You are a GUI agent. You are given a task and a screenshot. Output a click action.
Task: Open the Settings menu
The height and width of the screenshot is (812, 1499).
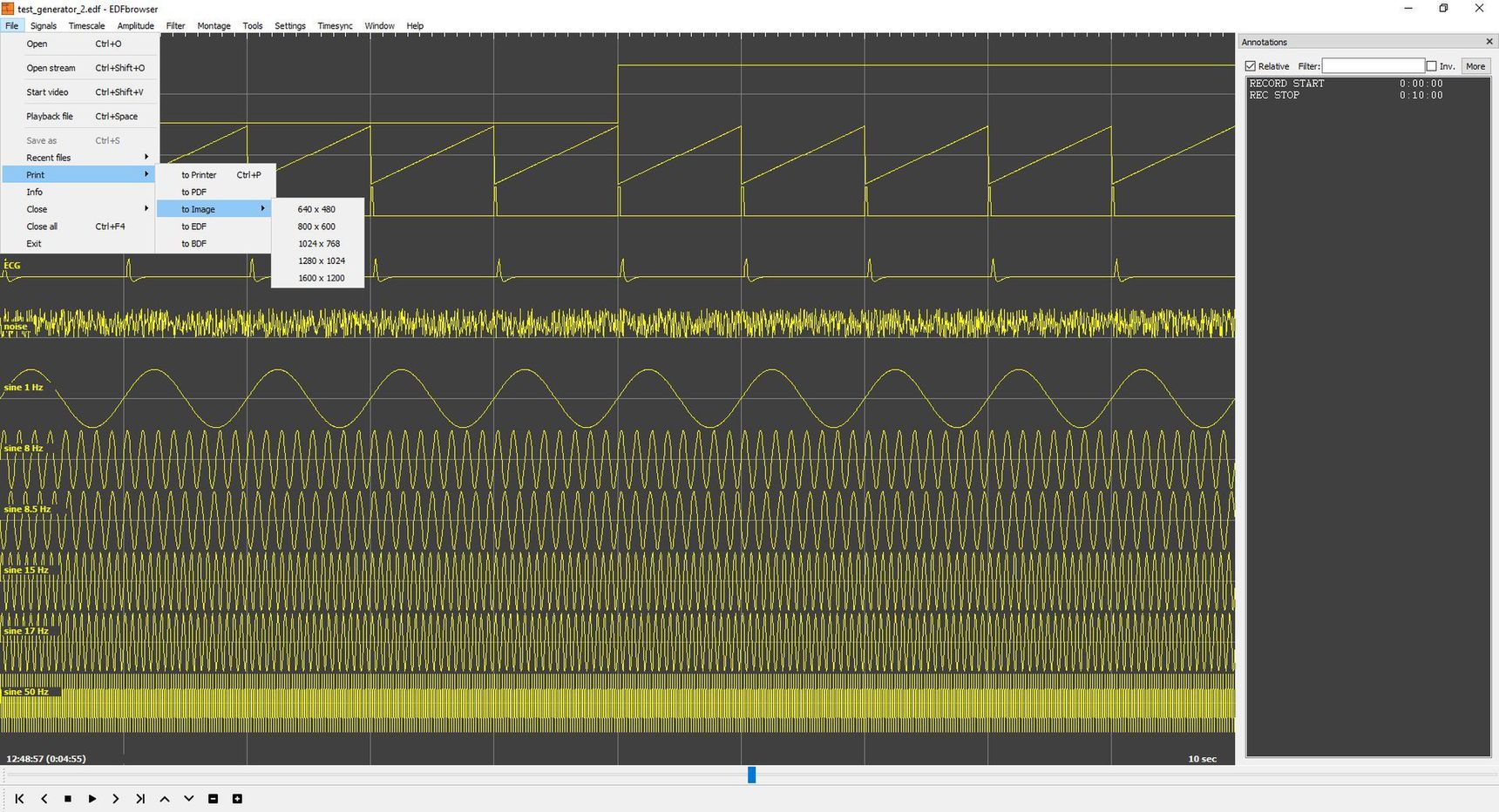pos(290,26)
